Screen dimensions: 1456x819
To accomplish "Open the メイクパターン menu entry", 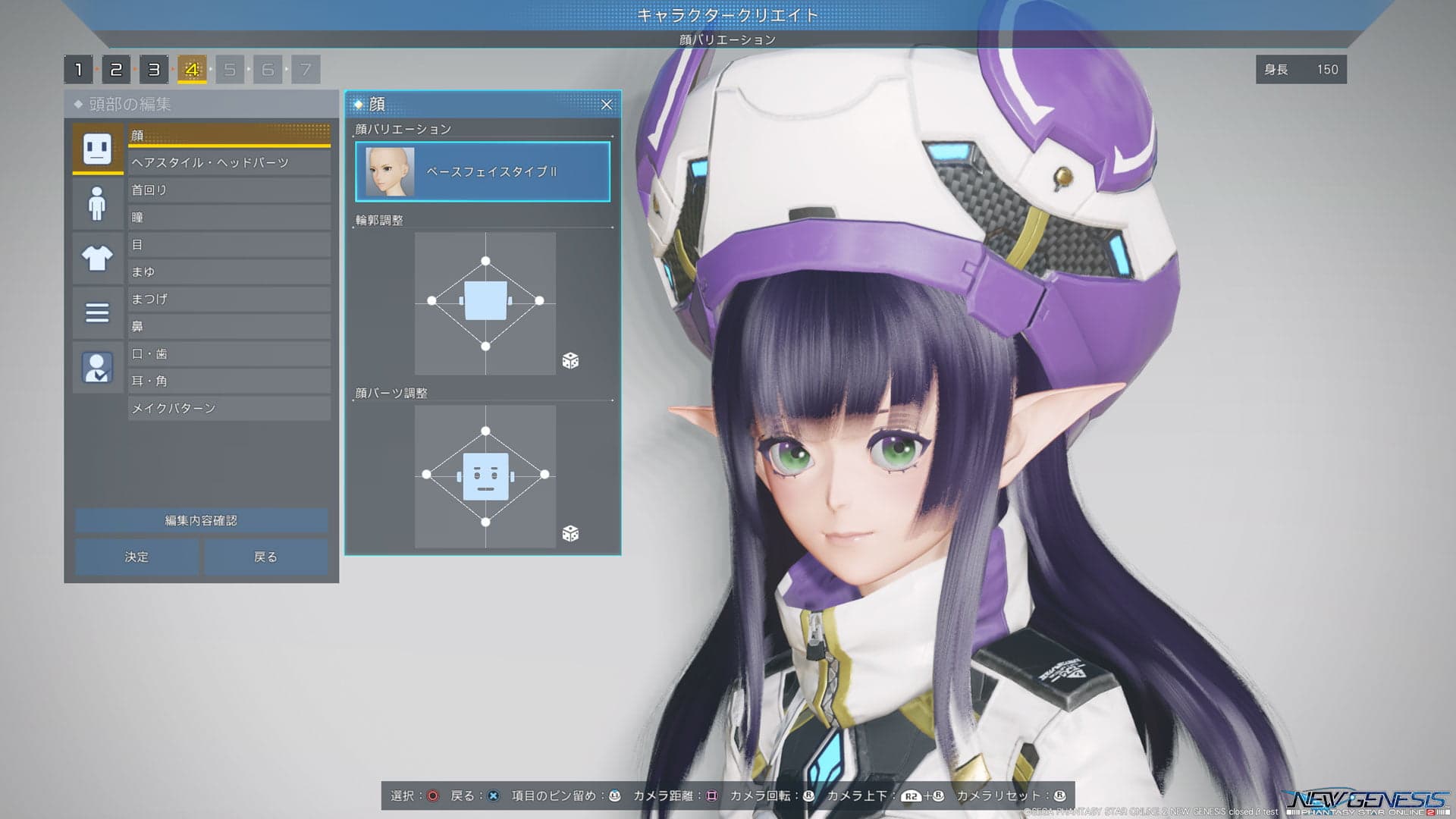I will (x=229, y=408).
